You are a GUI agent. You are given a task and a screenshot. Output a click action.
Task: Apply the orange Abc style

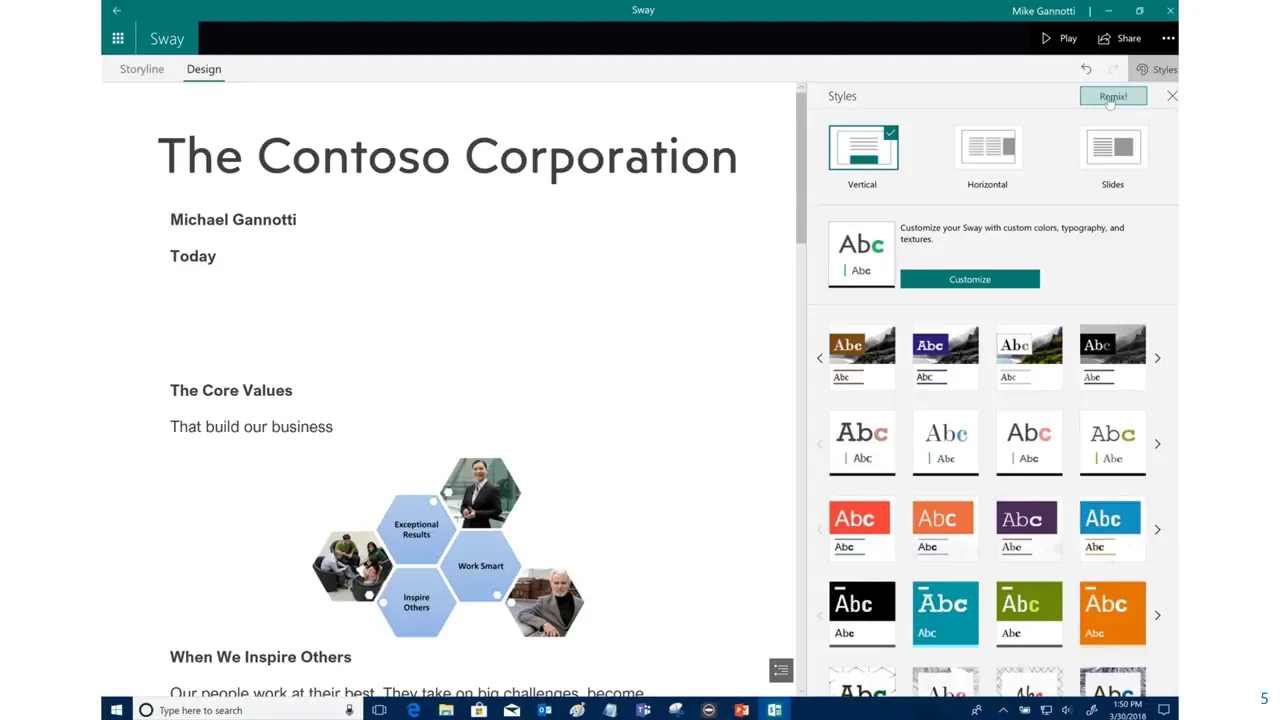pos(946,529)
